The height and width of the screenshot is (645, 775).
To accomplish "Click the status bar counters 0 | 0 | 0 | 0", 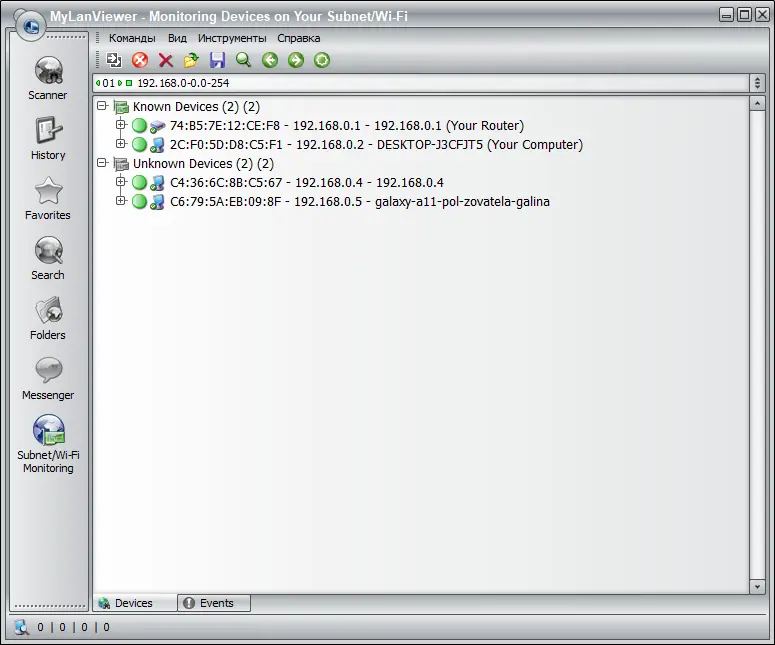I will tap(73, 627).
